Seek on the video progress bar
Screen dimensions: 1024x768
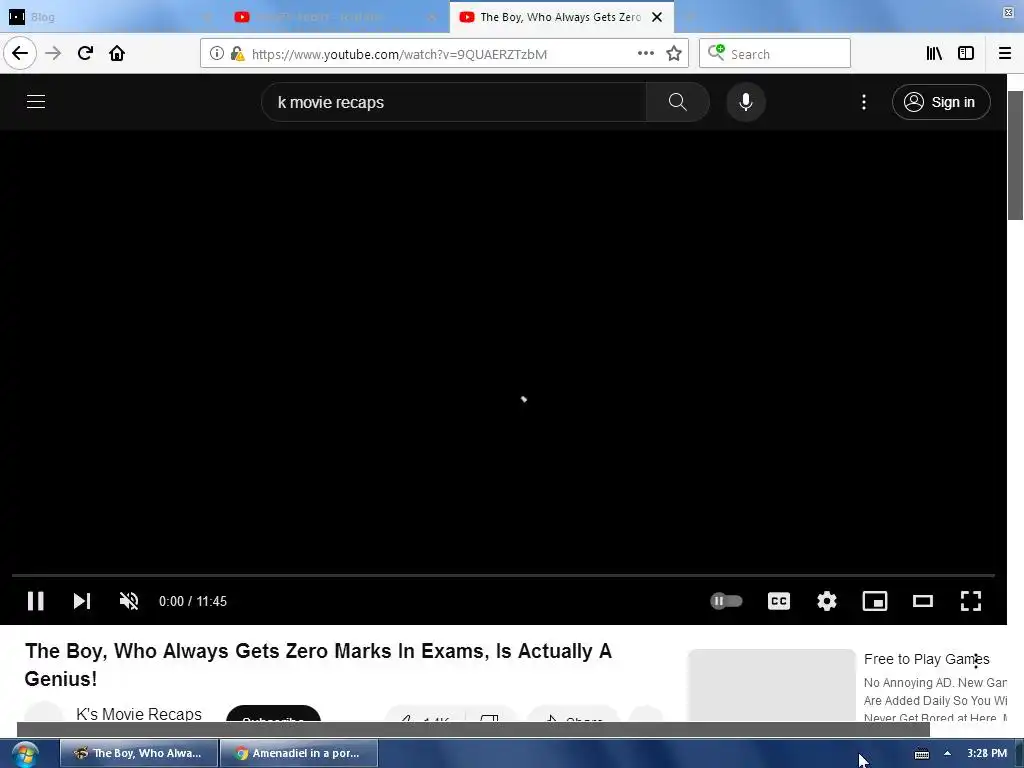point(503,575)
